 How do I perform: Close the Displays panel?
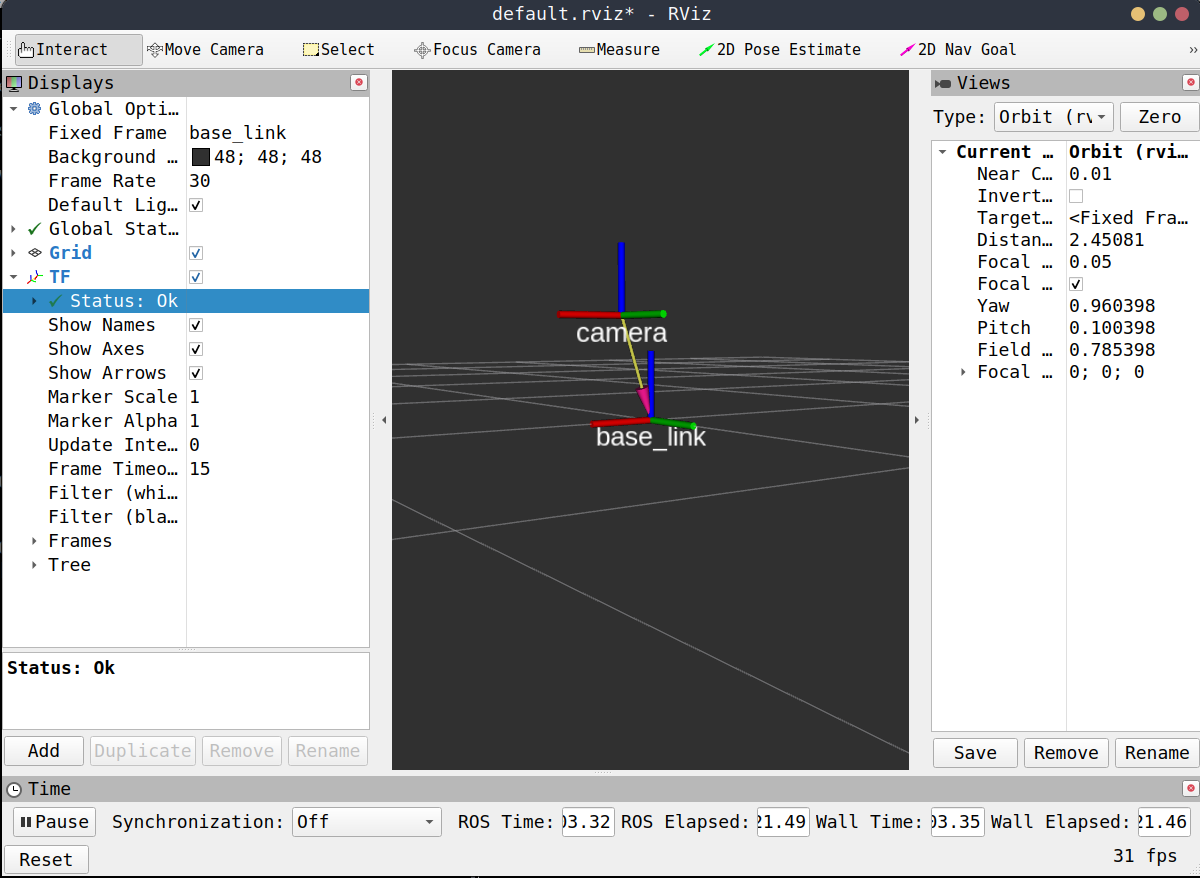[x=359, y=83]
